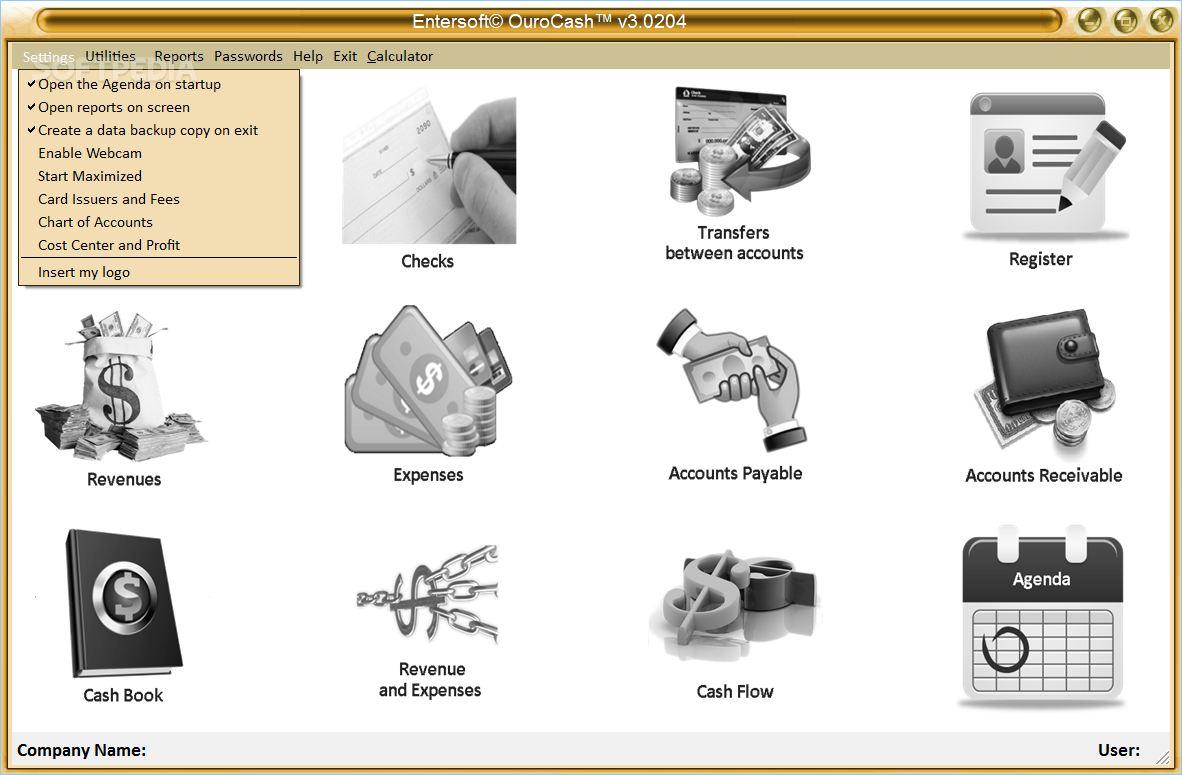Open the Passwords menu

(x=248, y=56)
